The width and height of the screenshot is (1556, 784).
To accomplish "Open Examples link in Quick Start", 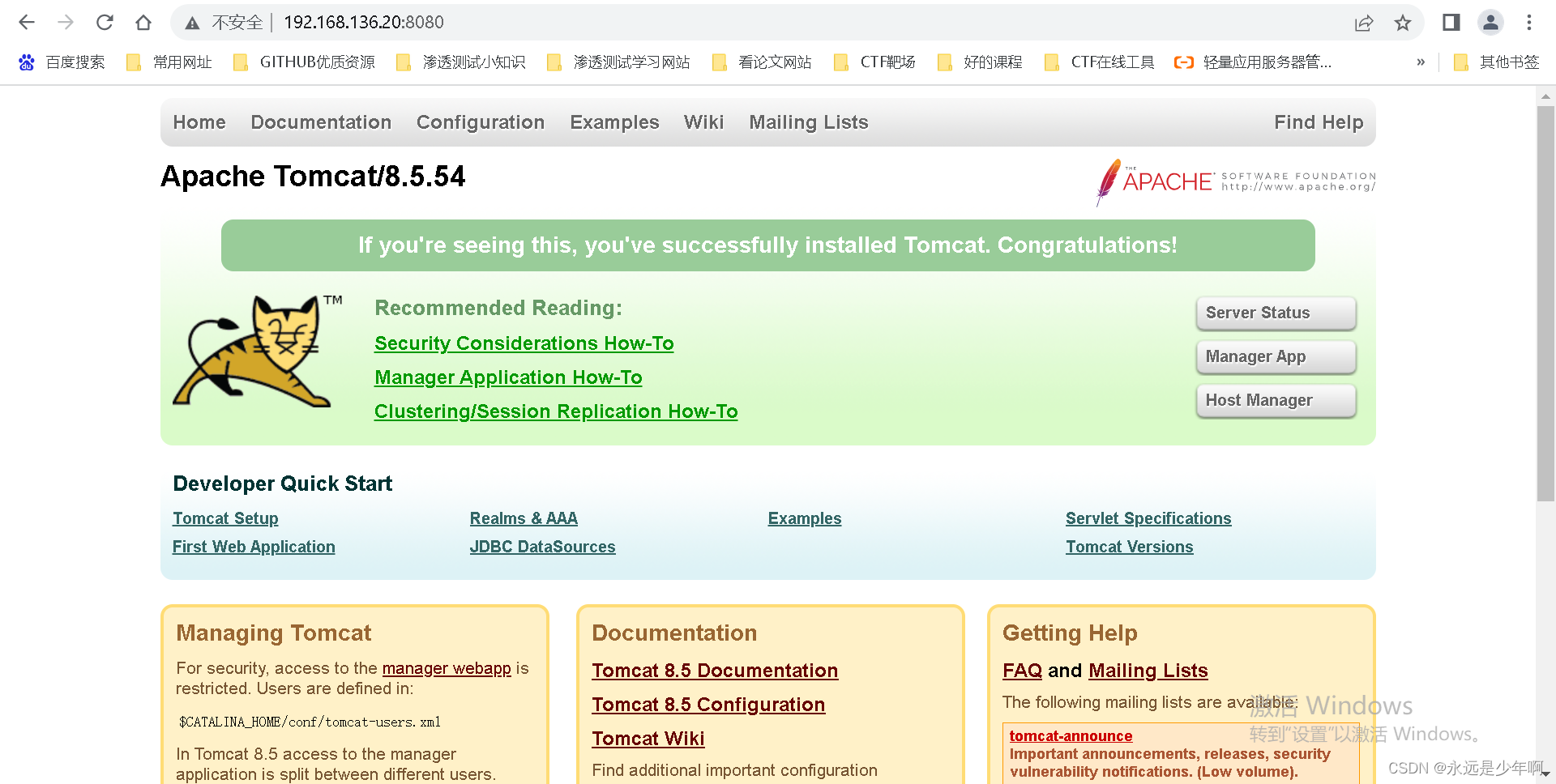I will (805, 518).
